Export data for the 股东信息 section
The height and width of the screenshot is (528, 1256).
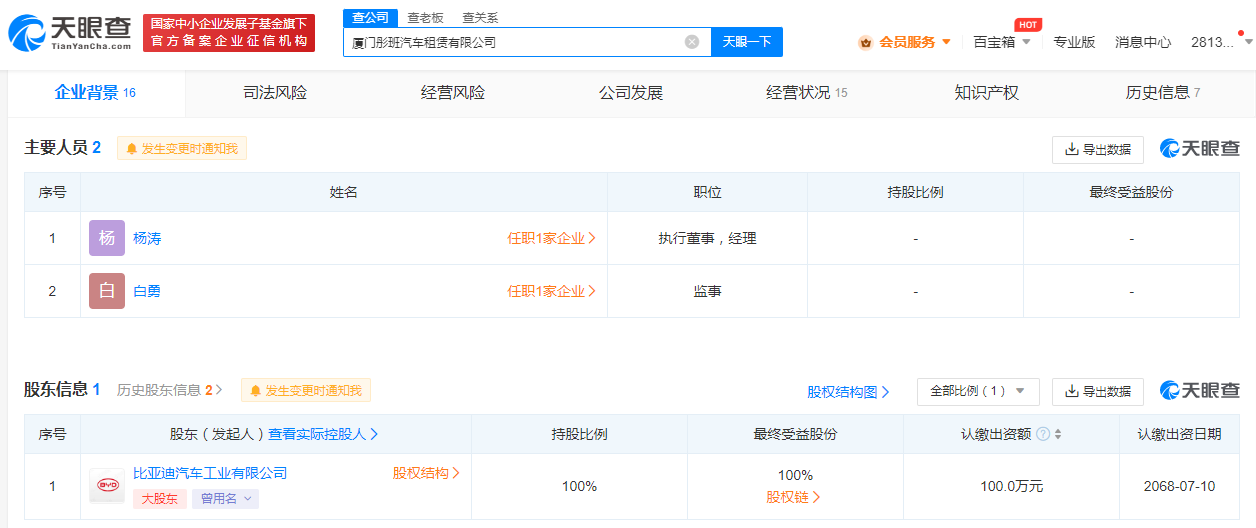pos(1097,391)
